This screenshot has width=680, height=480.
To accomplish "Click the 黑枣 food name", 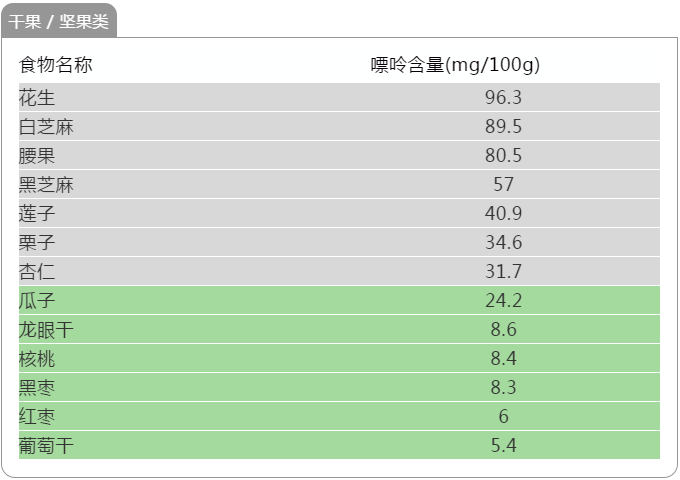I will 37,388.
